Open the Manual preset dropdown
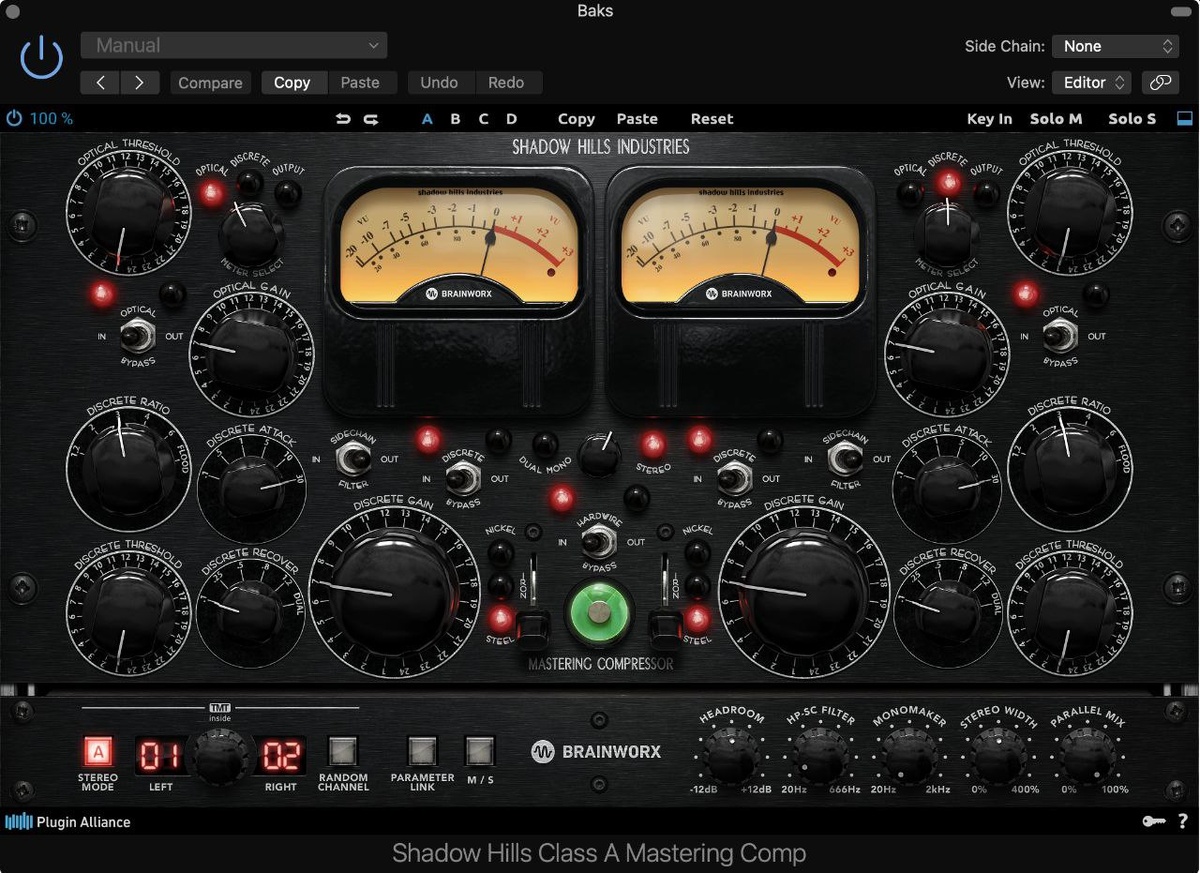Viewport: 1200px width, 873px height. tap(234, 45)
